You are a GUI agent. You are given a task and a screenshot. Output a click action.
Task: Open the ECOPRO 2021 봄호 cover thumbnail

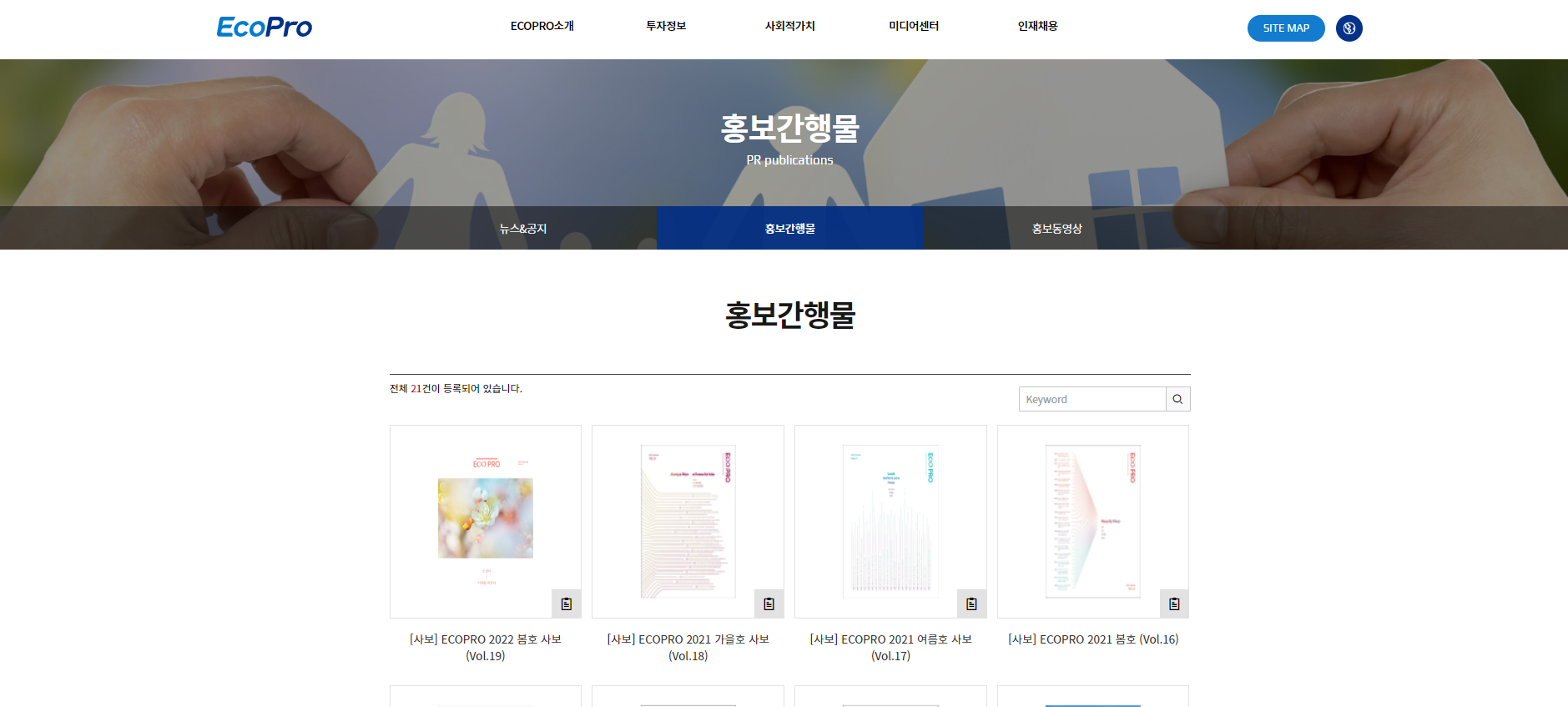pos(1093,522)
